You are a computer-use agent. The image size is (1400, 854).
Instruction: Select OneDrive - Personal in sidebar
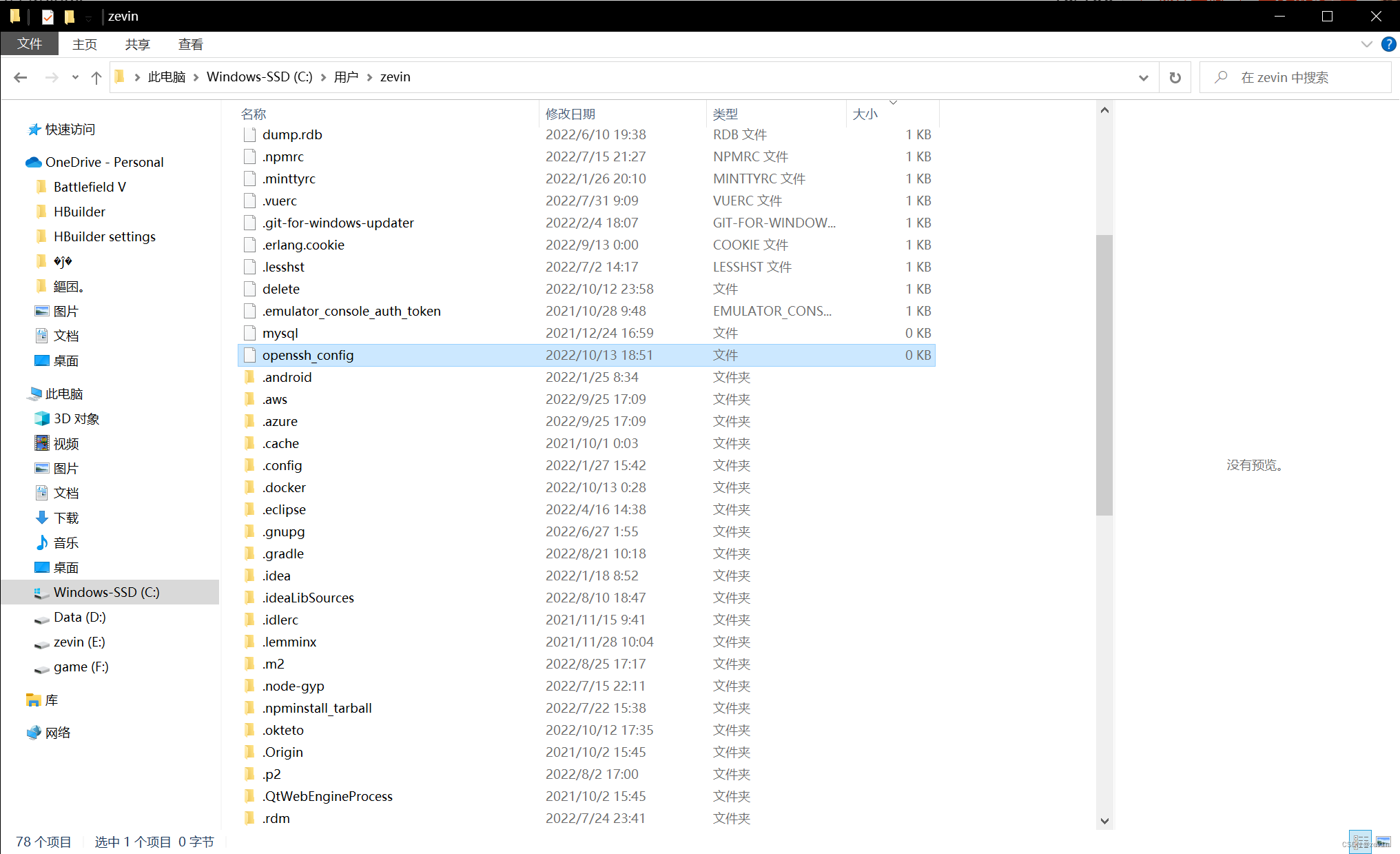pos(105,162)
